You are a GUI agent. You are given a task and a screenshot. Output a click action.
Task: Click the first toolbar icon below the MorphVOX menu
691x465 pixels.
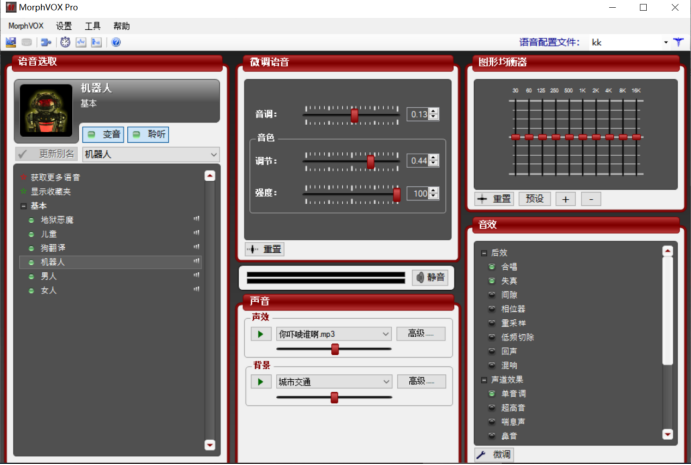click(11, 42)
